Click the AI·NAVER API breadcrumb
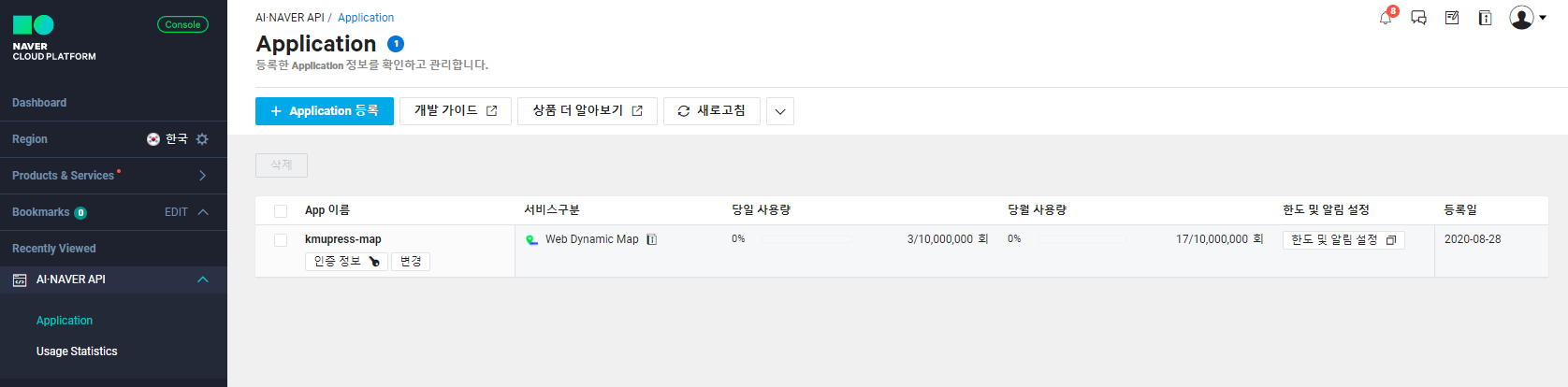The width and height of the screenshot is (1568, 387). (290, 18)
